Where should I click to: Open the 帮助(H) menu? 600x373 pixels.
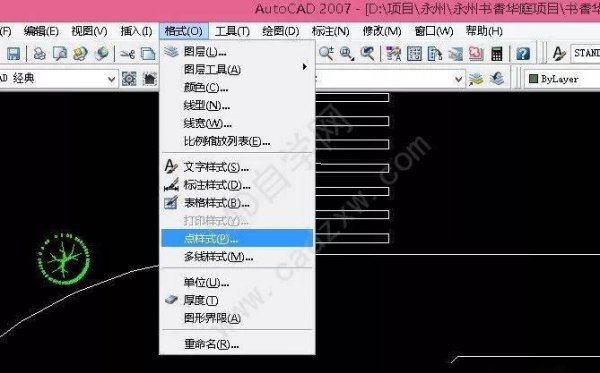[x=484, y=31]
